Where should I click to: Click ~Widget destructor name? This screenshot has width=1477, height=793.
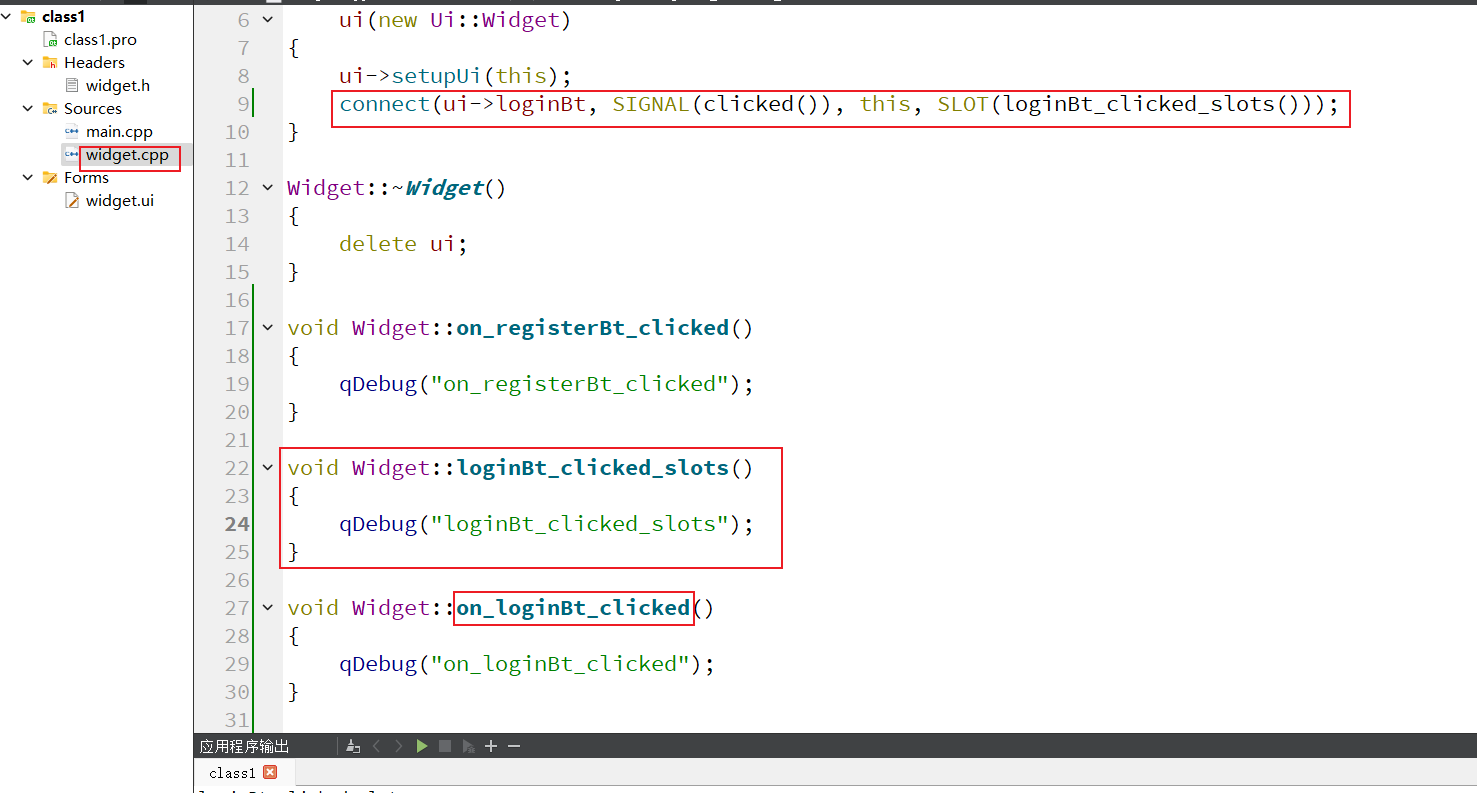click(x=438, y=188)
